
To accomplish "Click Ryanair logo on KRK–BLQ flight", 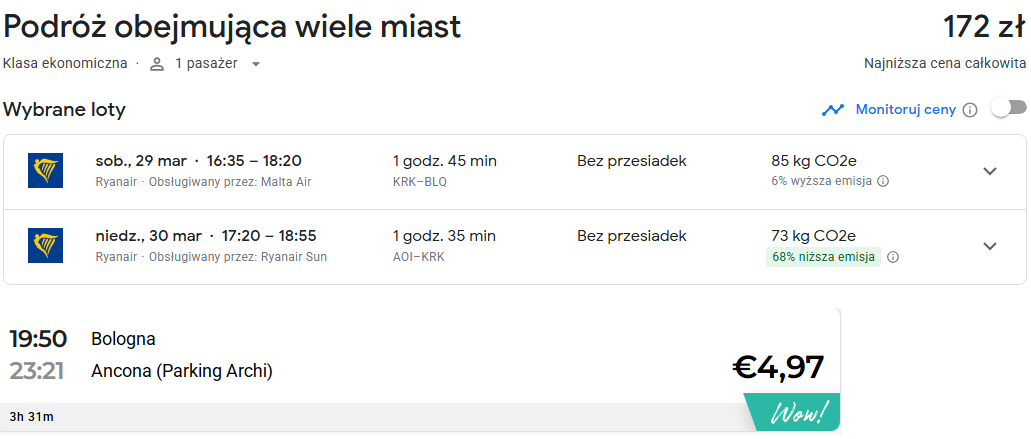I will click(x=45, y=171).
